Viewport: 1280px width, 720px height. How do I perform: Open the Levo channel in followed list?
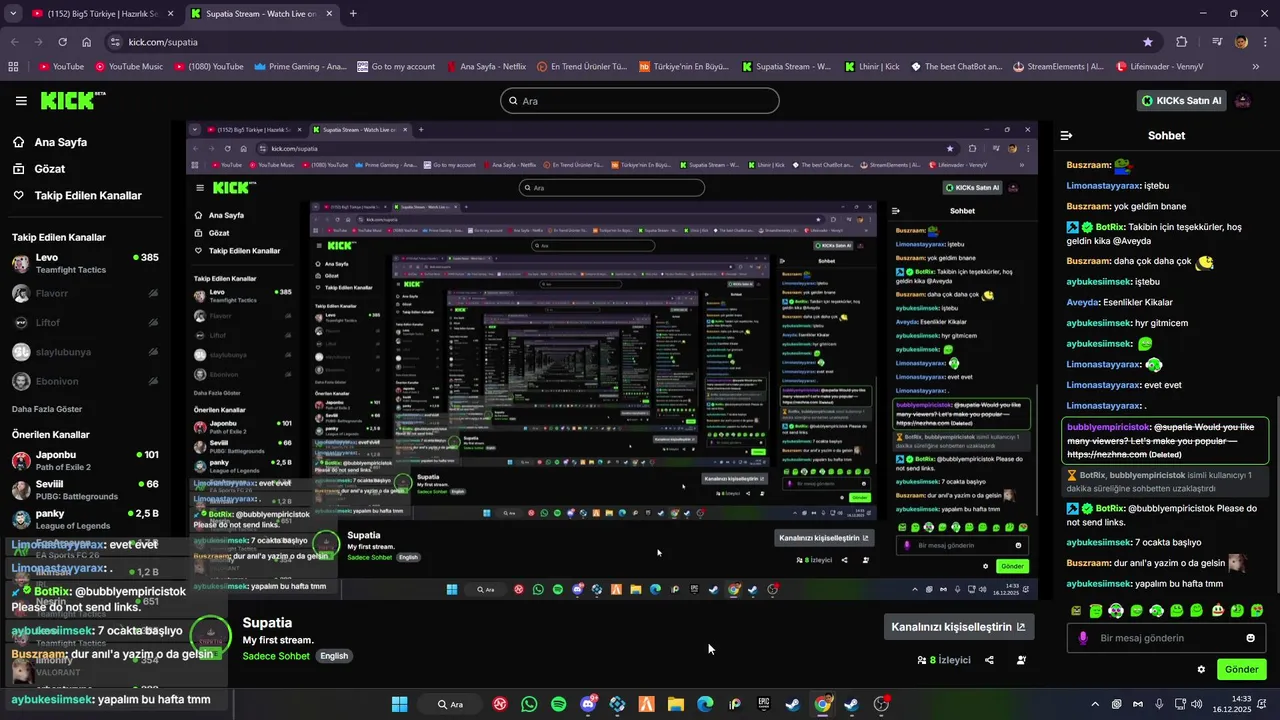tap(85, 263)
